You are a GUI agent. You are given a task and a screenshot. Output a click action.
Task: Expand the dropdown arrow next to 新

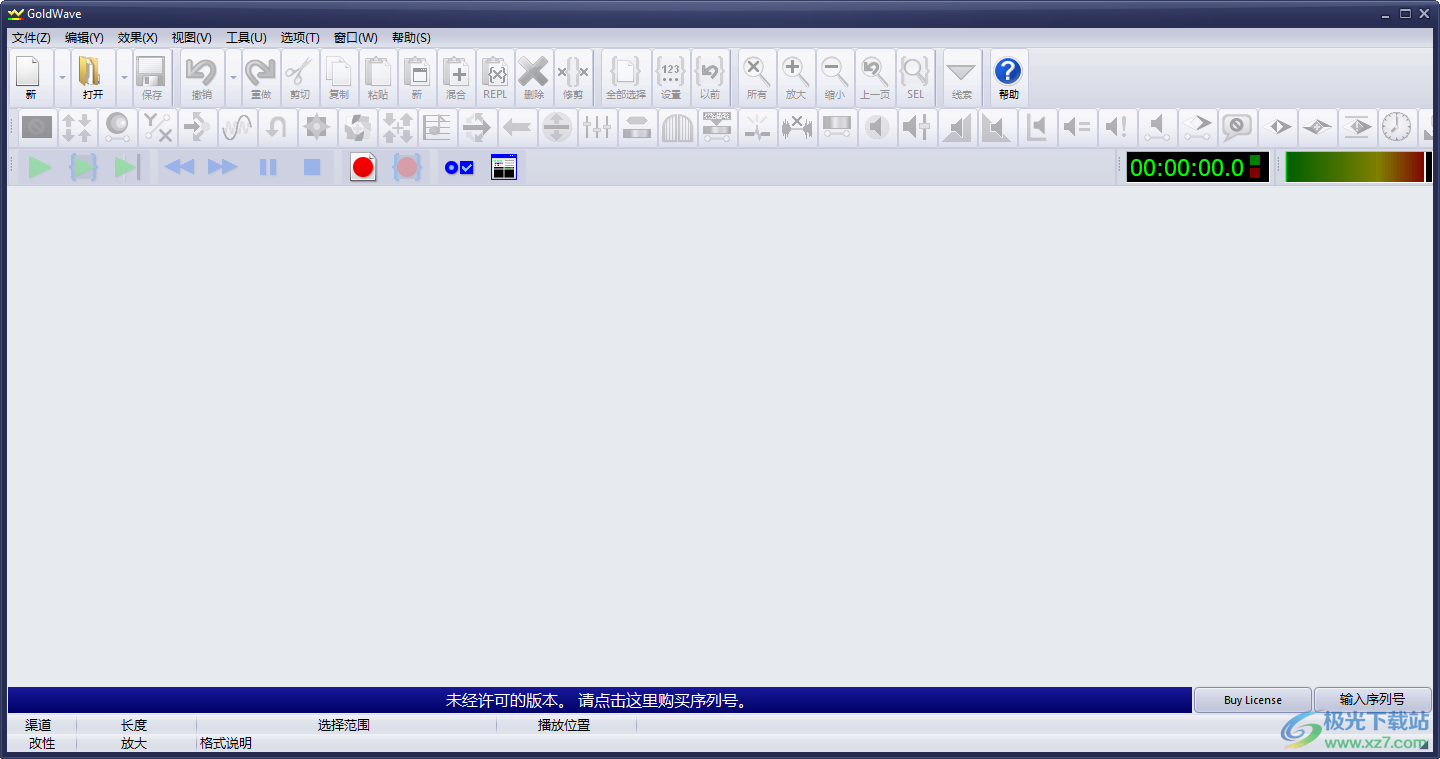(62, 78)
